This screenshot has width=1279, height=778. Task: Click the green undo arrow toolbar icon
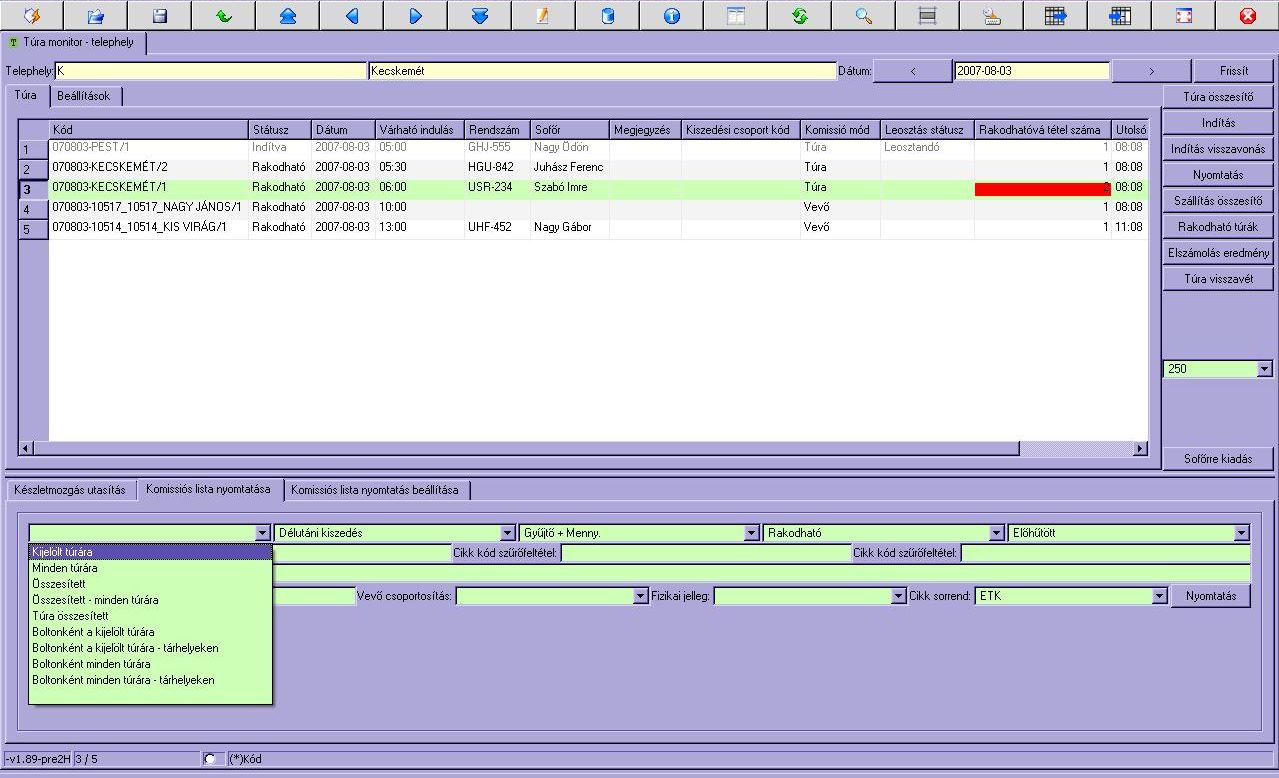223,15
